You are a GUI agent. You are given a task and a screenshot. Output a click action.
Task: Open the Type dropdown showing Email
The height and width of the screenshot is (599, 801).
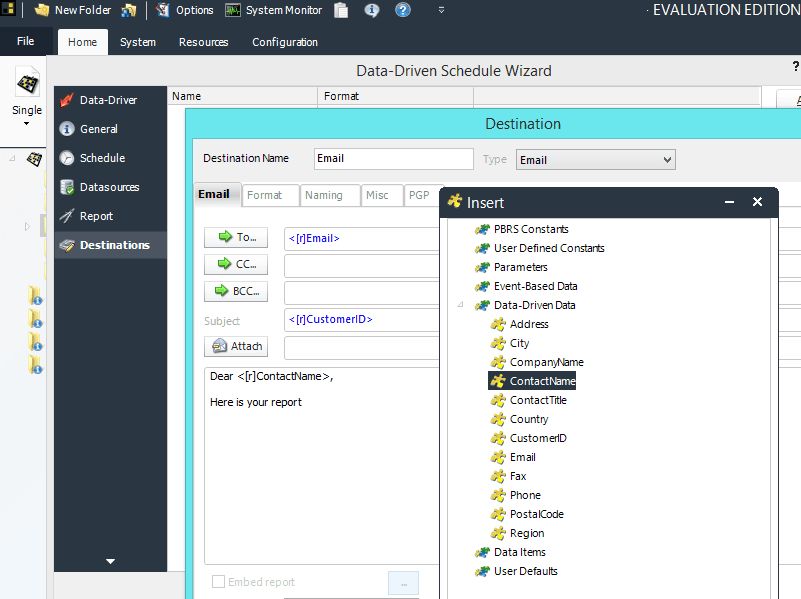[x=668, y=159]
